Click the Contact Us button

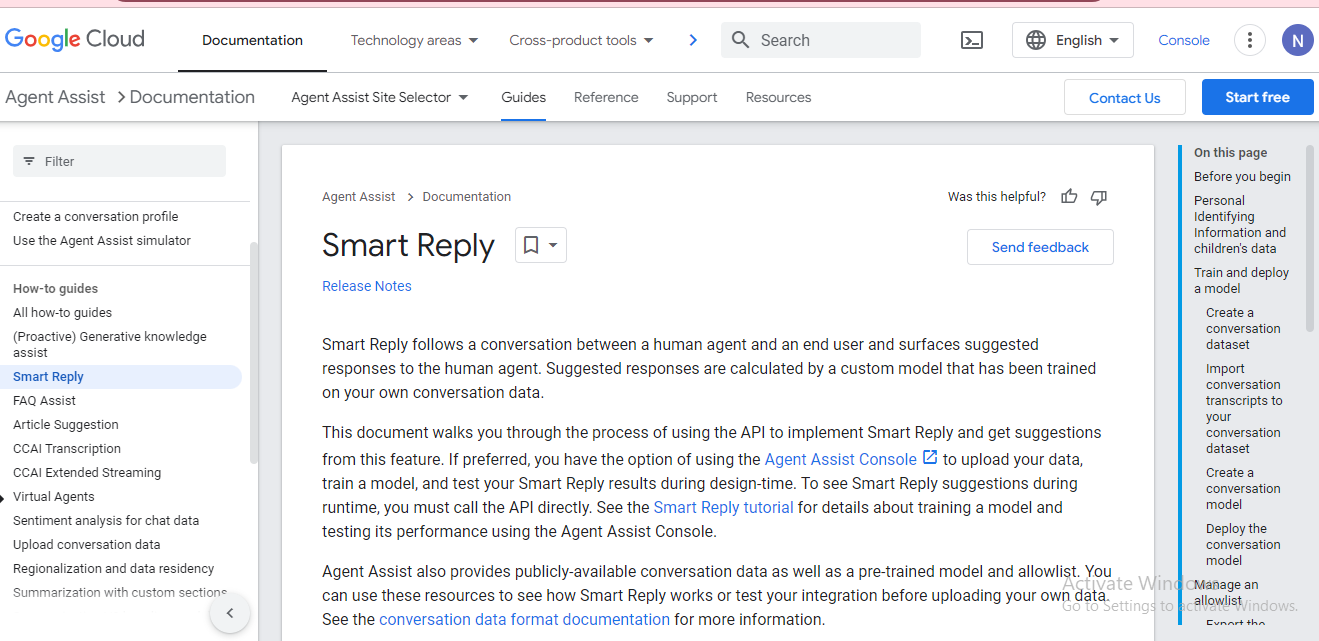pyautogui.click(x=1125, y=97)
